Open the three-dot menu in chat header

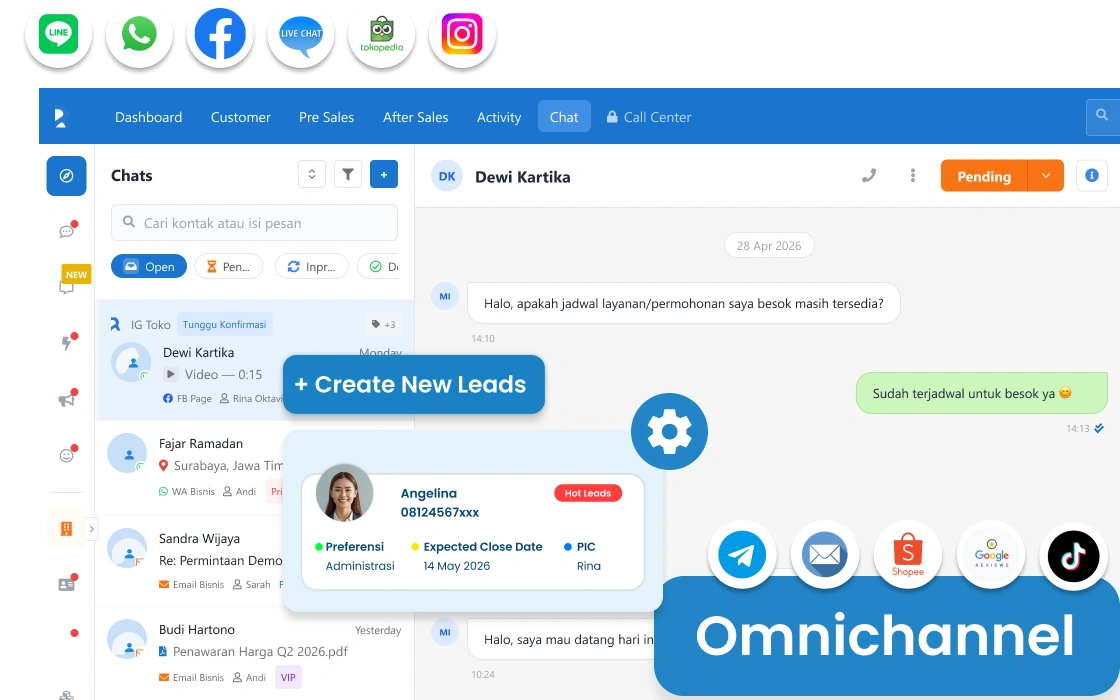[913, 176]
